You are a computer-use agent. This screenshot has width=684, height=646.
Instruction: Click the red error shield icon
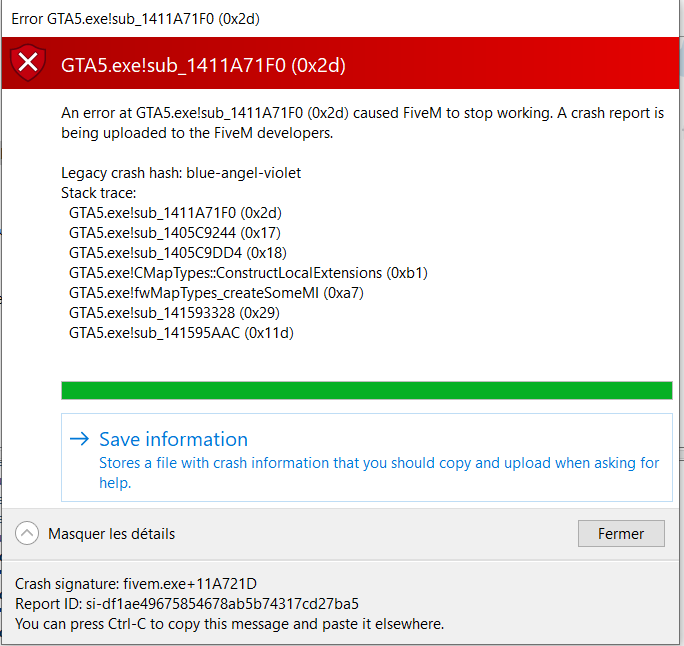(x=28, y=62)
